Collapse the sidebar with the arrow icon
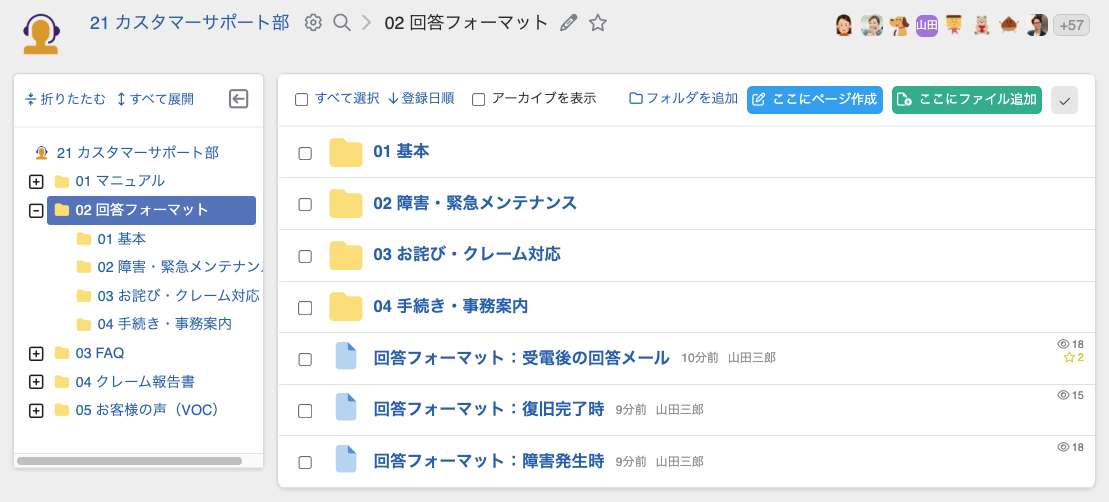 pyautogui.click(x=238, y=98)
